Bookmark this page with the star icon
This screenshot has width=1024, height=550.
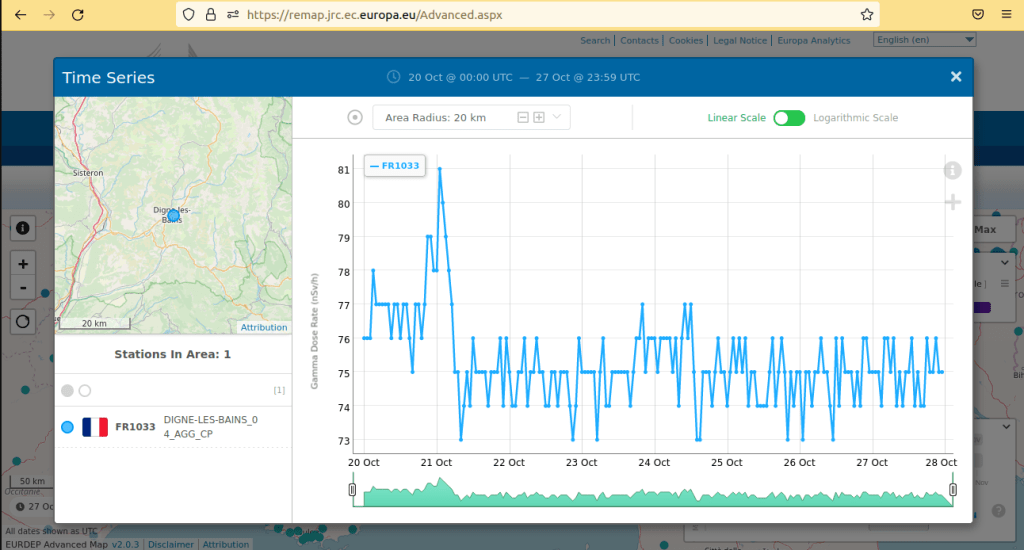click(x=867, y=15)
